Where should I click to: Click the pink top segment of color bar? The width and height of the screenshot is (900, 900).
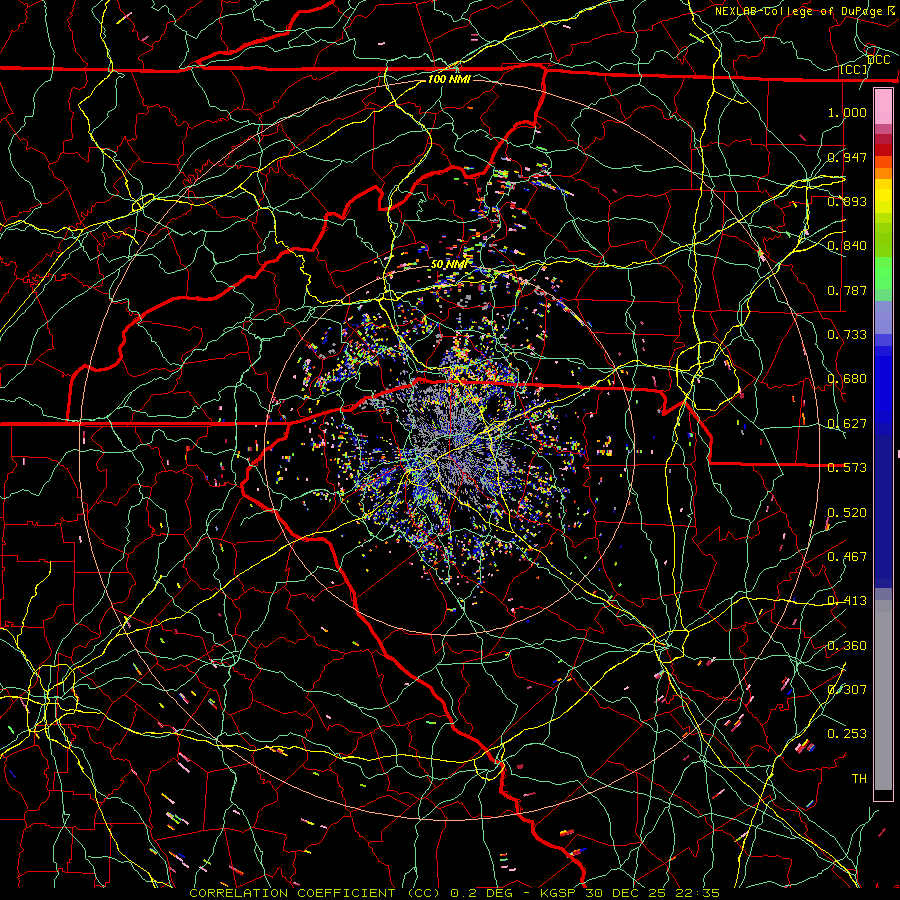click(883, 107)
